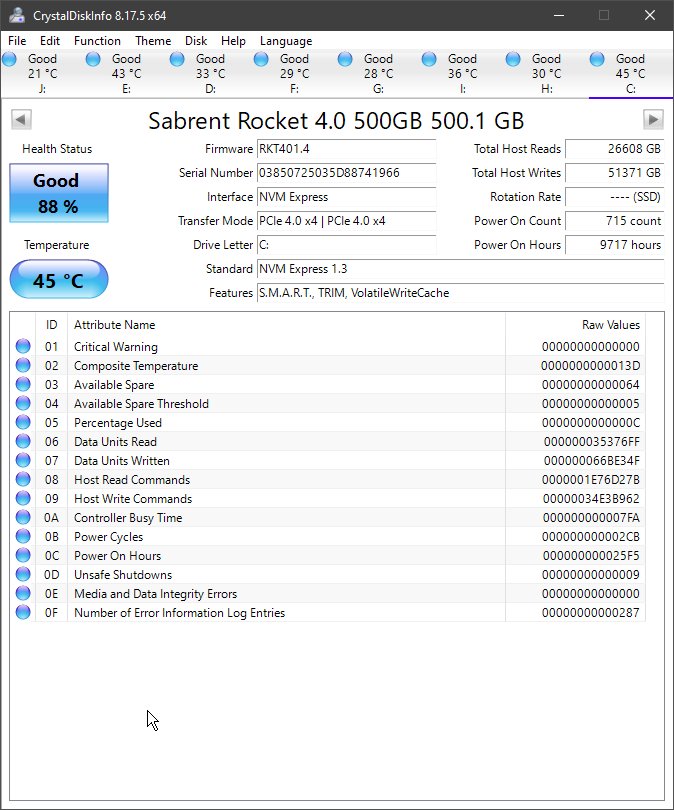Click status orb for Controller Busy Time row

click(23, 517)
